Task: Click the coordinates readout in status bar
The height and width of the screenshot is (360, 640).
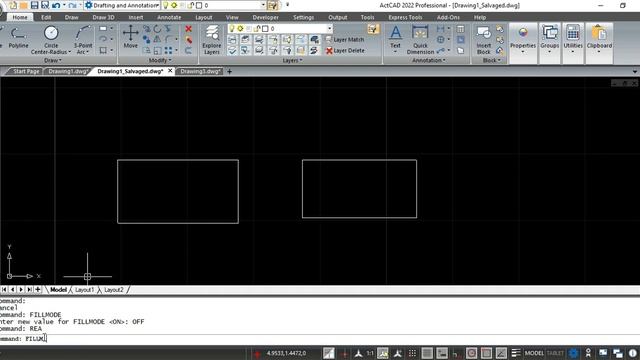Action: 286,353
